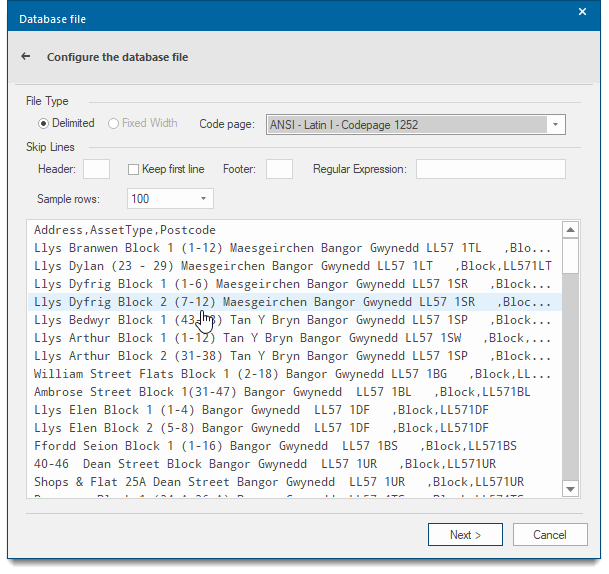Screen dimensions: 609x574
Task: Go back using the left arrow icon
Action: pos(26,56)
